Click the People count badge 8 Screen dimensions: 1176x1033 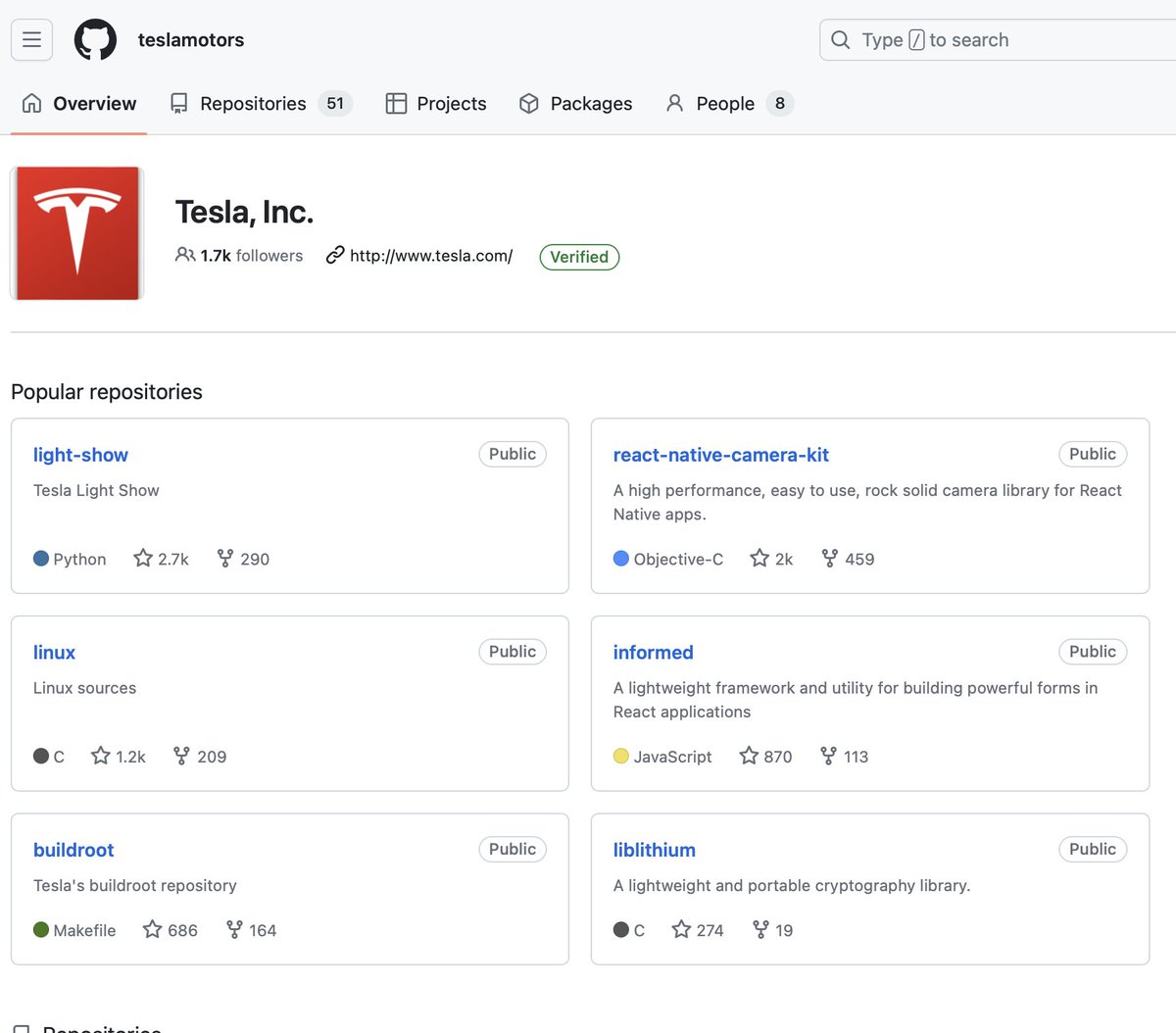[780, 104]
